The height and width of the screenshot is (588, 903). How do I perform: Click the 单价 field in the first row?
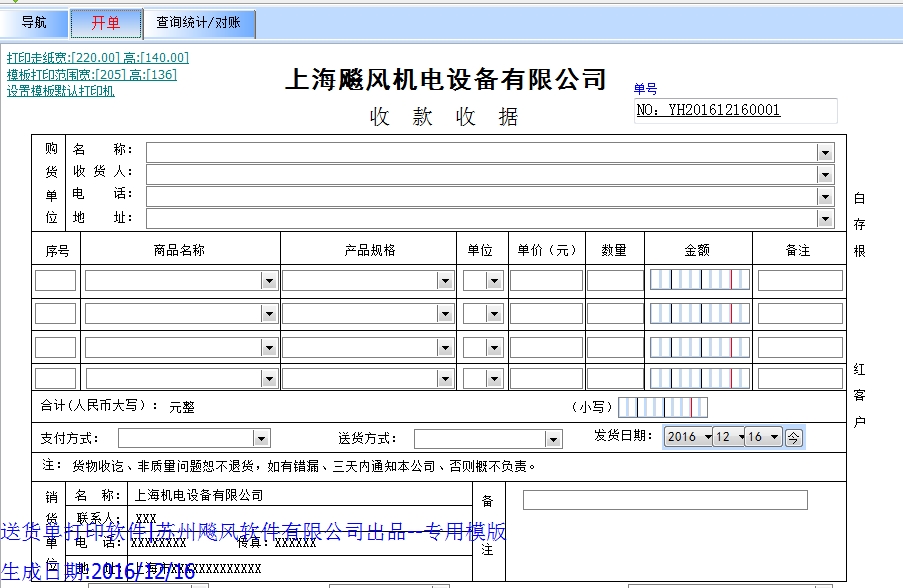point(547,280)
